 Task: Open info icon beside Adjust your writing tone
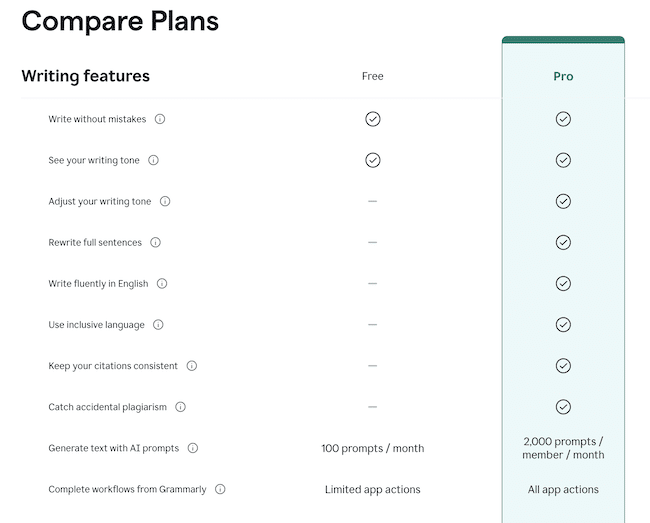(165, 201)
